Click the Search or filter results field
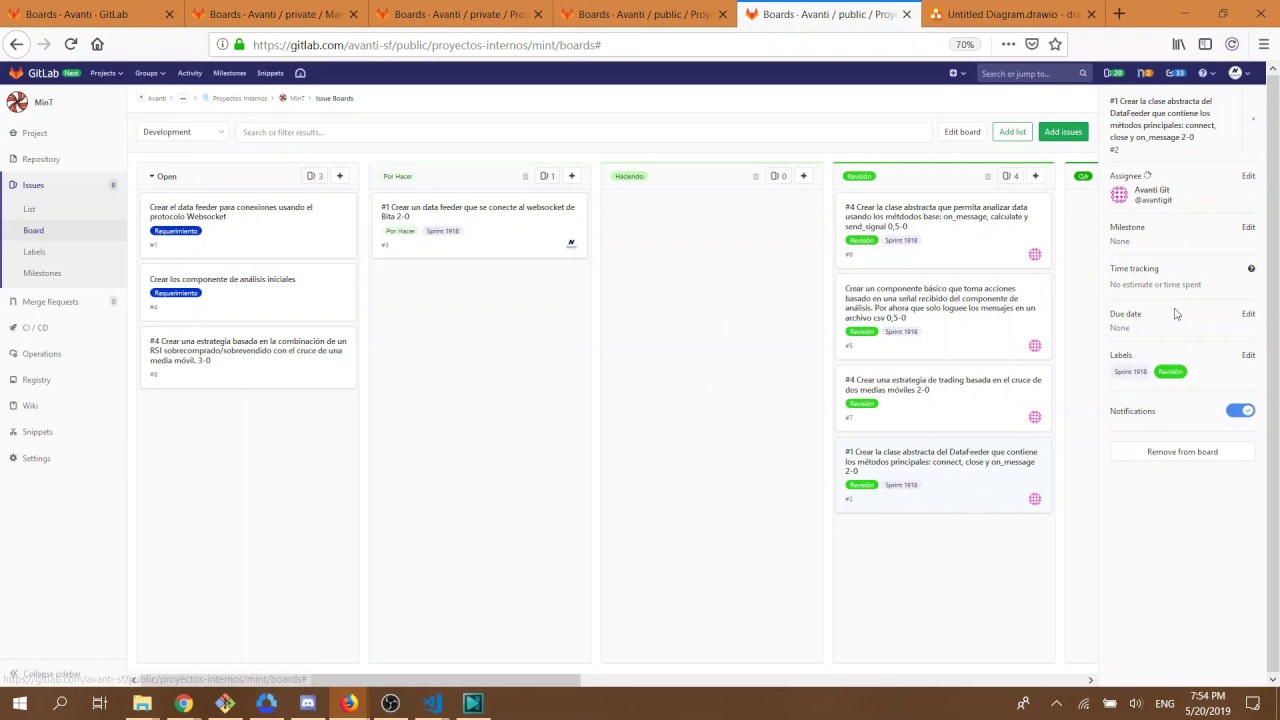The width and height of the screenshot is (1280, 720). coord(583,132)
